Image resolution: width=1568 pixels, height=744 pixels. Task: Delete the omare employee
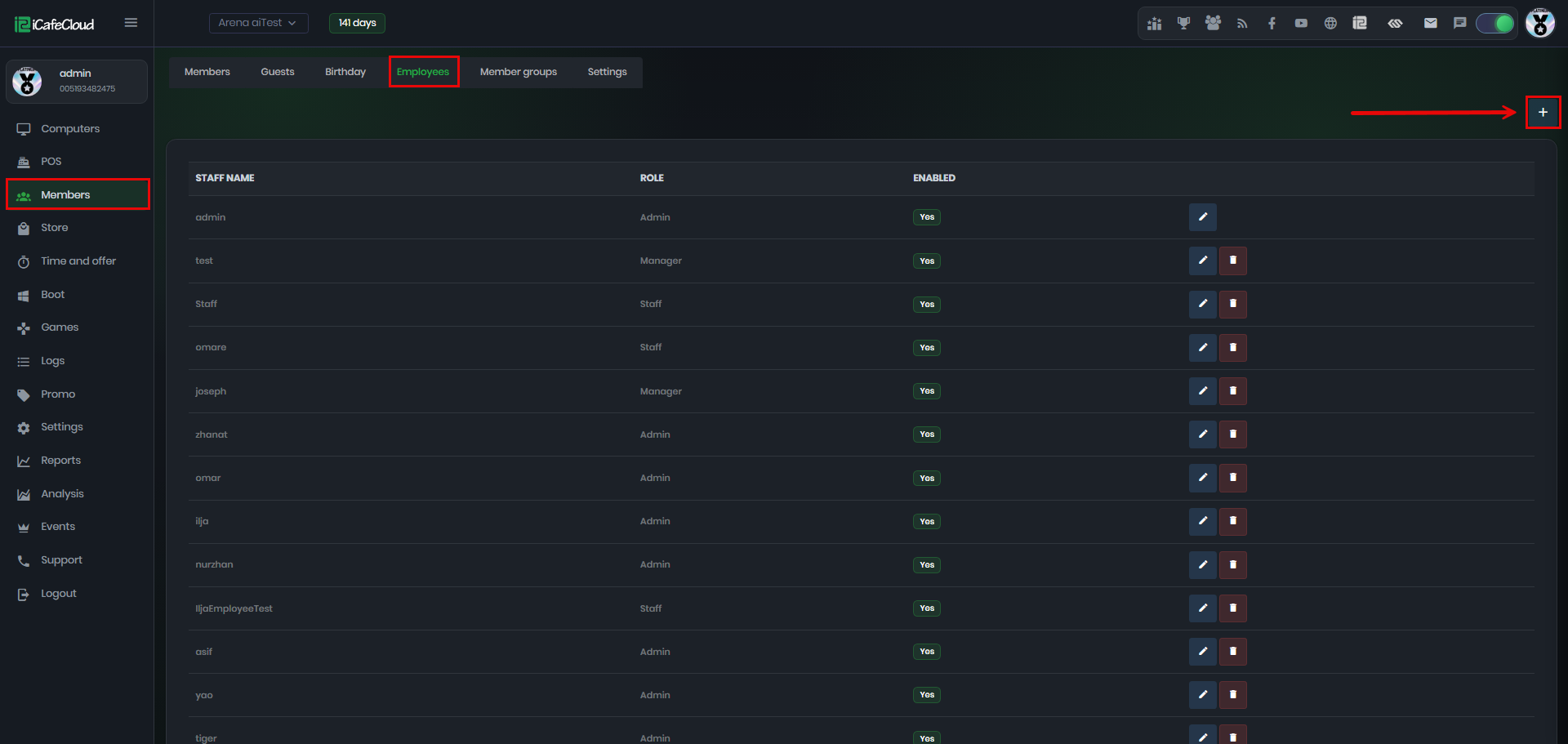tap(1233, 348)
